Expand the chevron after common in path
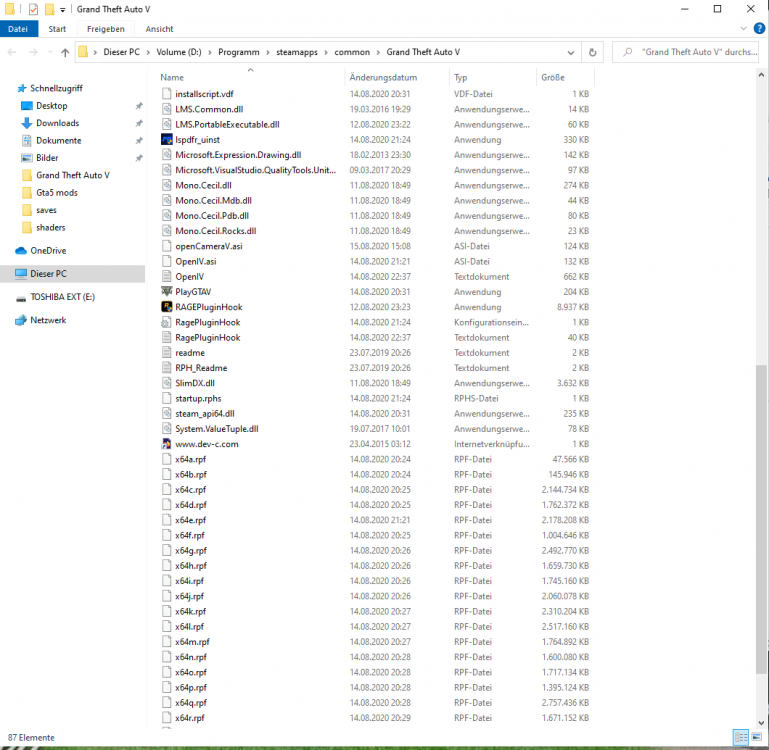The height and width of the screenshot is (750, 769). 378,52
